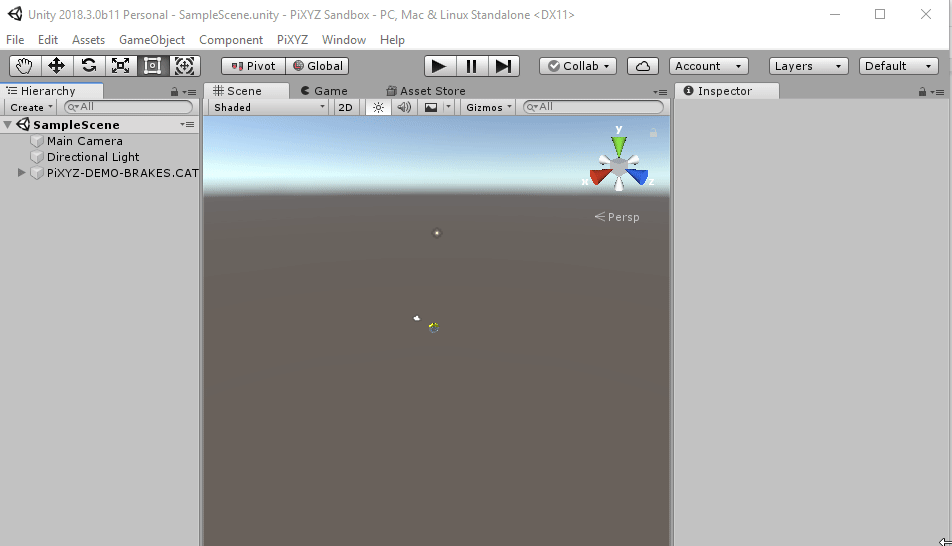Expand the PiXYZ-DEMO-BRAKES.CAT object
The width and height of the screenshot is (952, 546).
21,173
